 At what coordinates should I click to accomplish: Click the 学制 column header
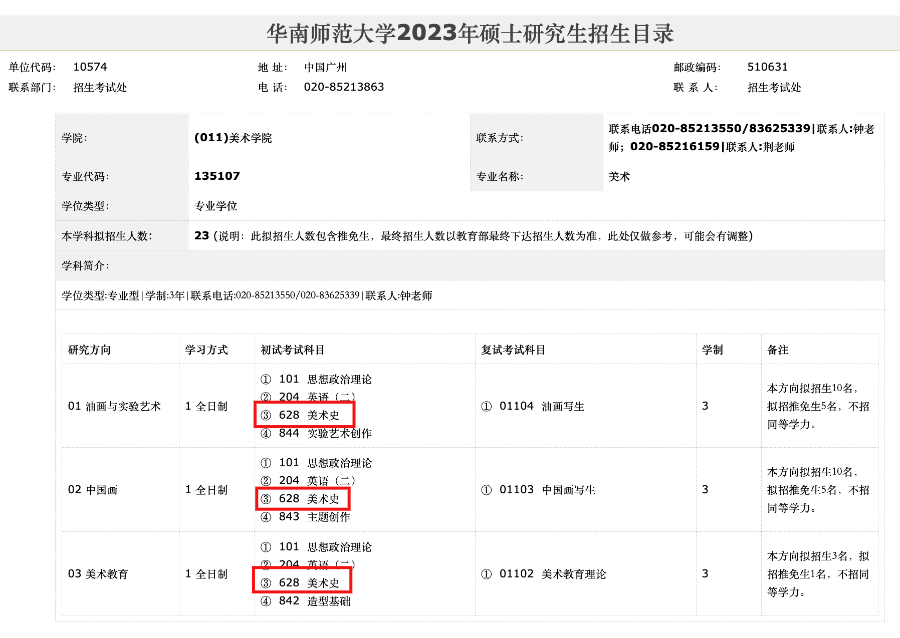coord(713,350)
